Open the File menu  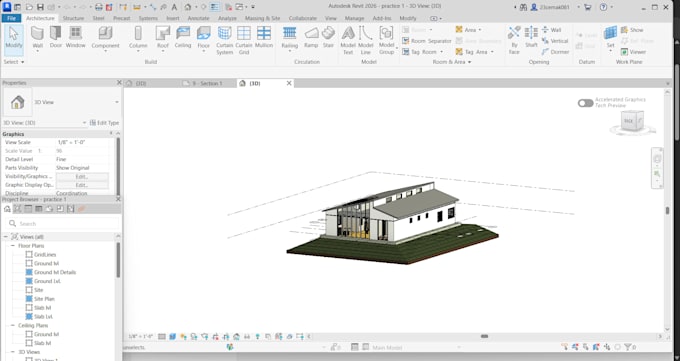tap(11, 18)
